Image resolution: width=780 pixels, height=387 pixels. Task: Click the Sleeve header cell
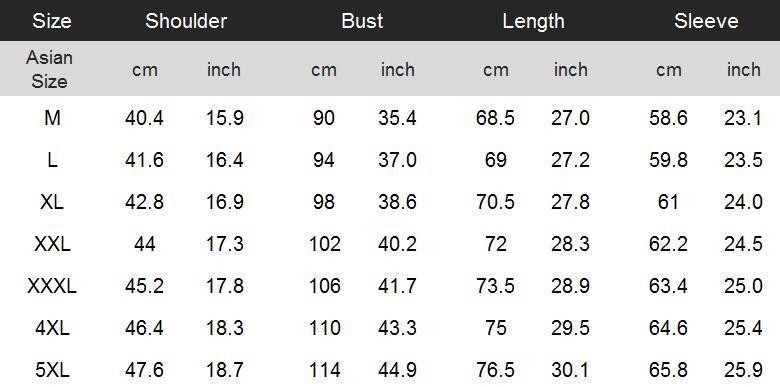pos(706,21)
